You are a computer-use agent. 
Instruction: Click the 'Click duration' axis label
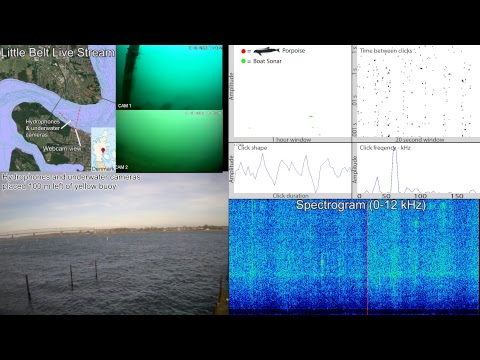(291, 196)
